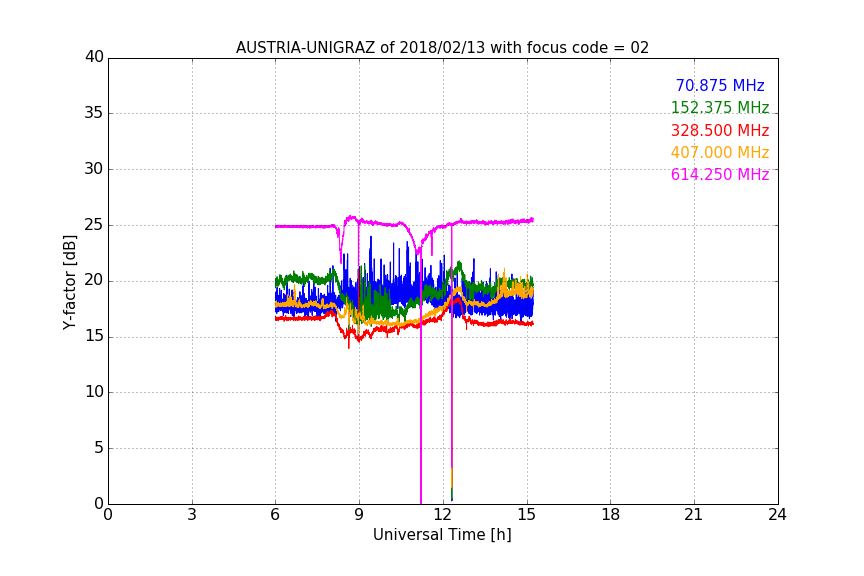The width and height of the screenshot is (864, 576).
Task: Click the Universal Time [h] axis label
Action: (x=442, y=535)
